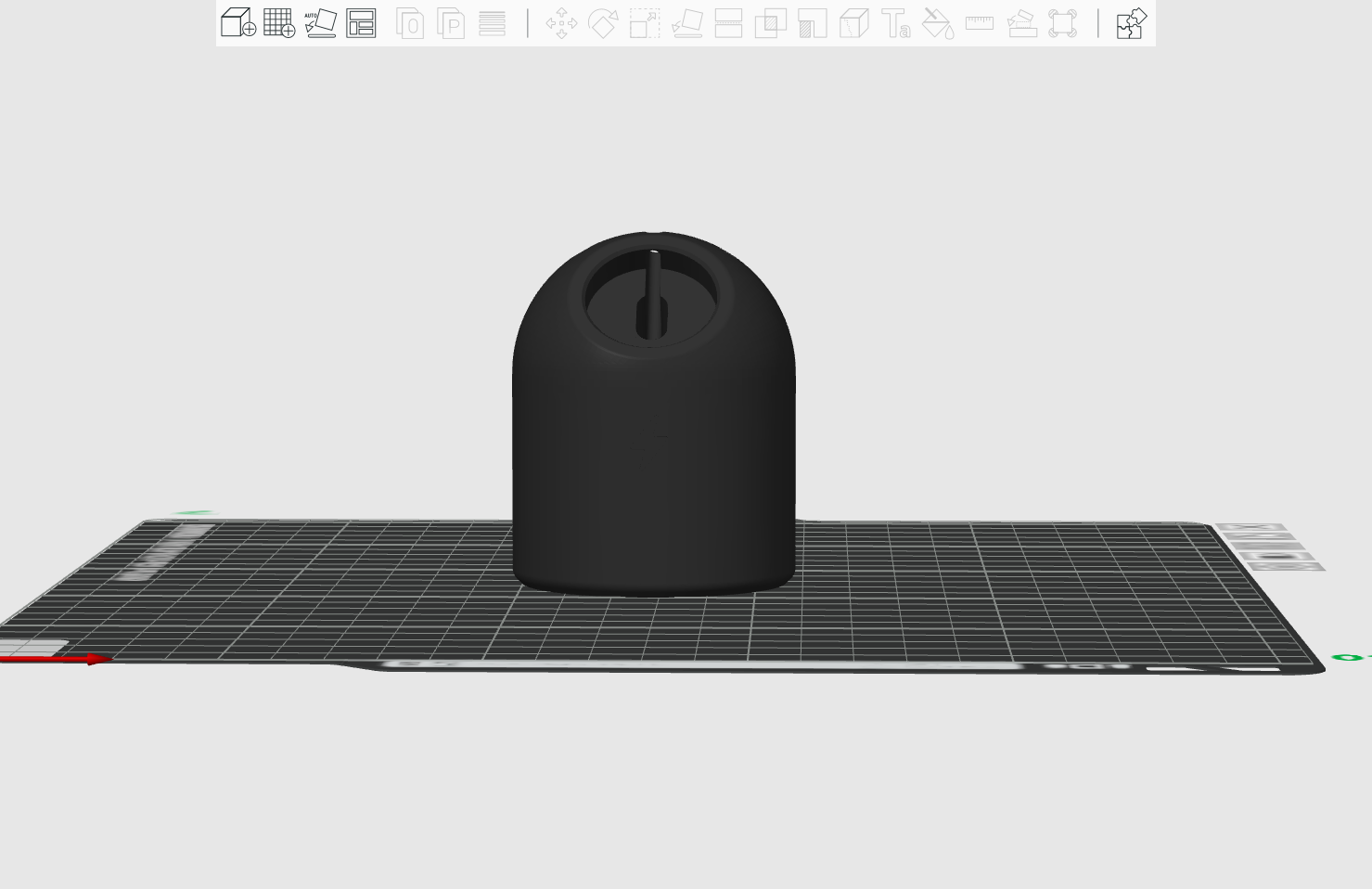This screenshot has height=889, width=1372.
Task: Select the Move tool
Action: (x=561, y=24)
